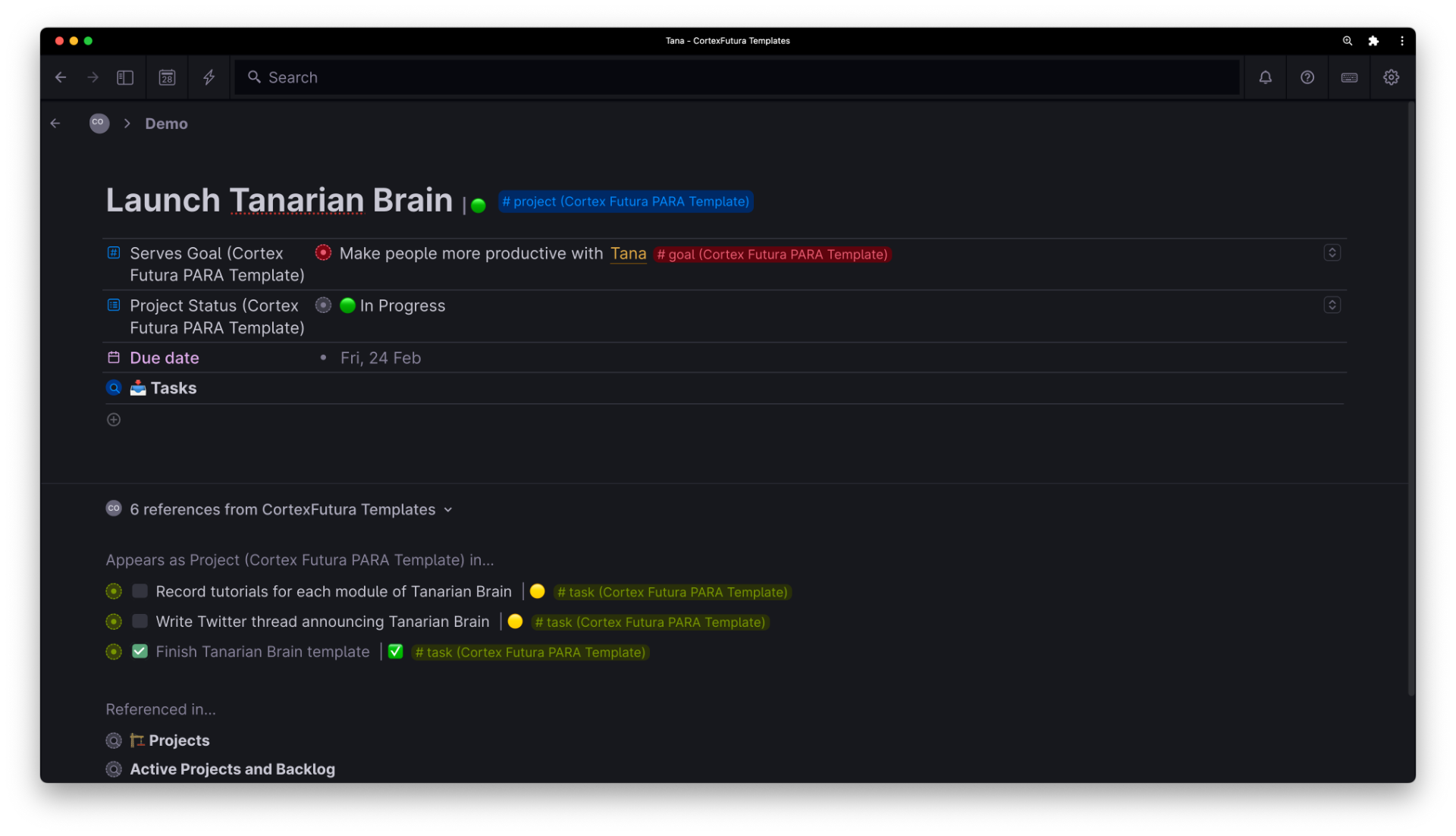Viewport: 1456px width, 836px height.
Task: Open settings gear icon
Action: click(1391, 77)
